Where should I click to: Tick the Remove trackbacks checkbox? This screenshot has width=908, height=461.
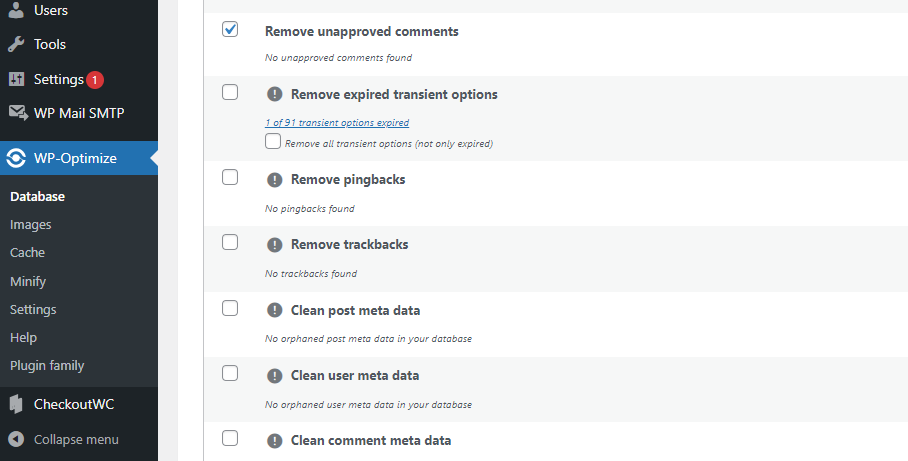click(x=230, y=242)
